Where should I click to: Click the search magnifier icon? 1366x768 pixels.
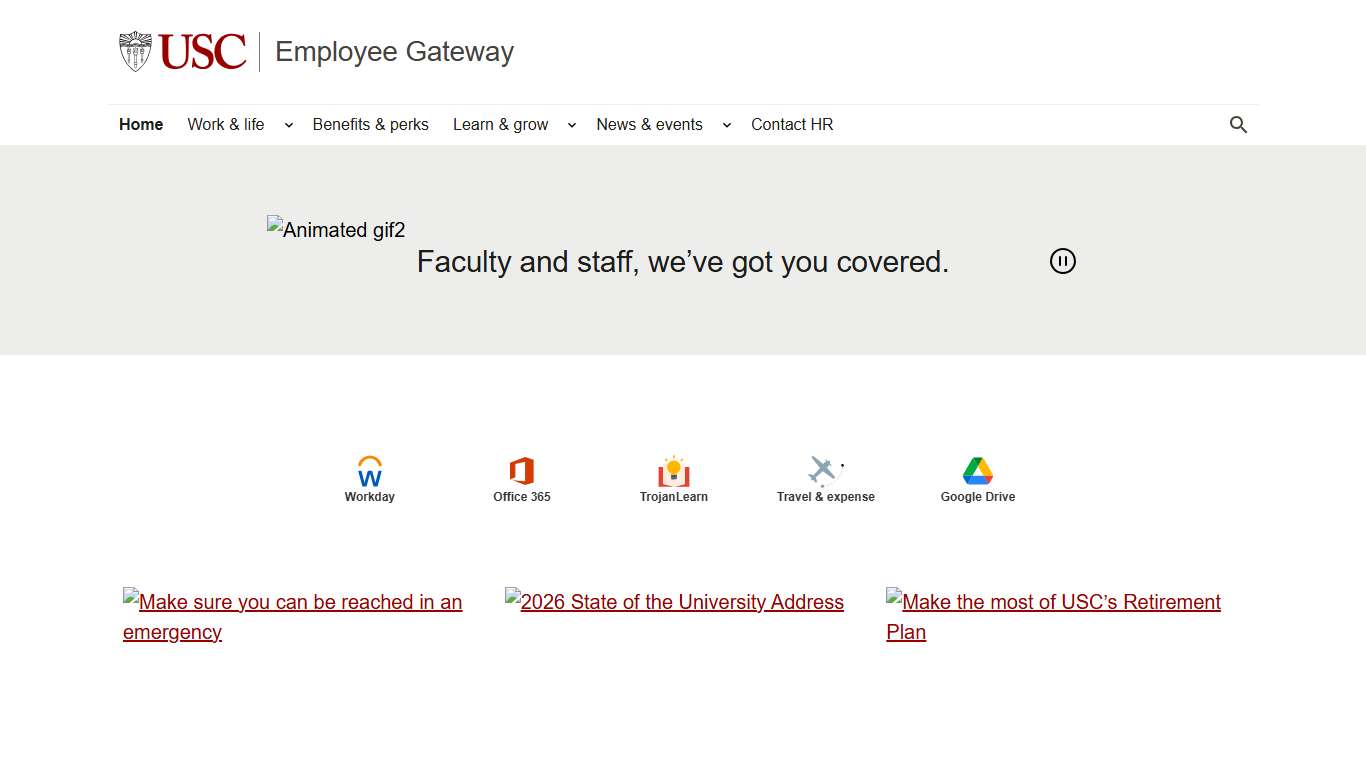click(x=1238, y=124)
